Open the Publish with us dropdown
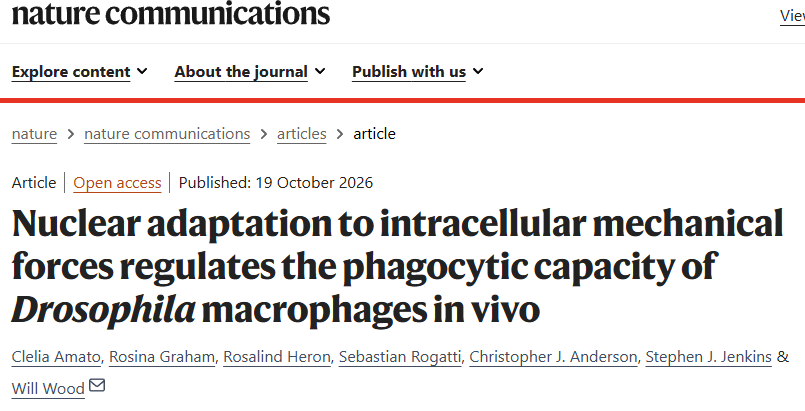Screen dimensions: 805x411 pyautogui.click(x=418, y=72)
